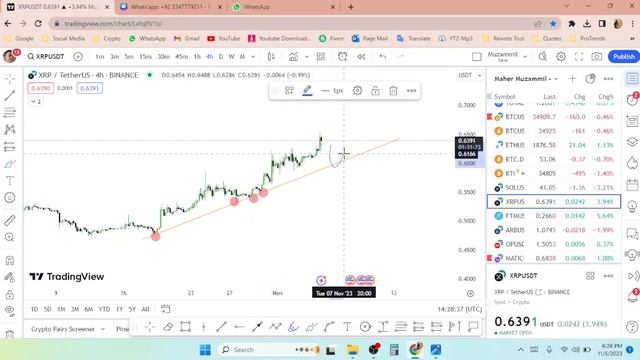640x360 pixels.
Task: Remove drawings with the trash icon in sidebar
Action: coord(10,334)
